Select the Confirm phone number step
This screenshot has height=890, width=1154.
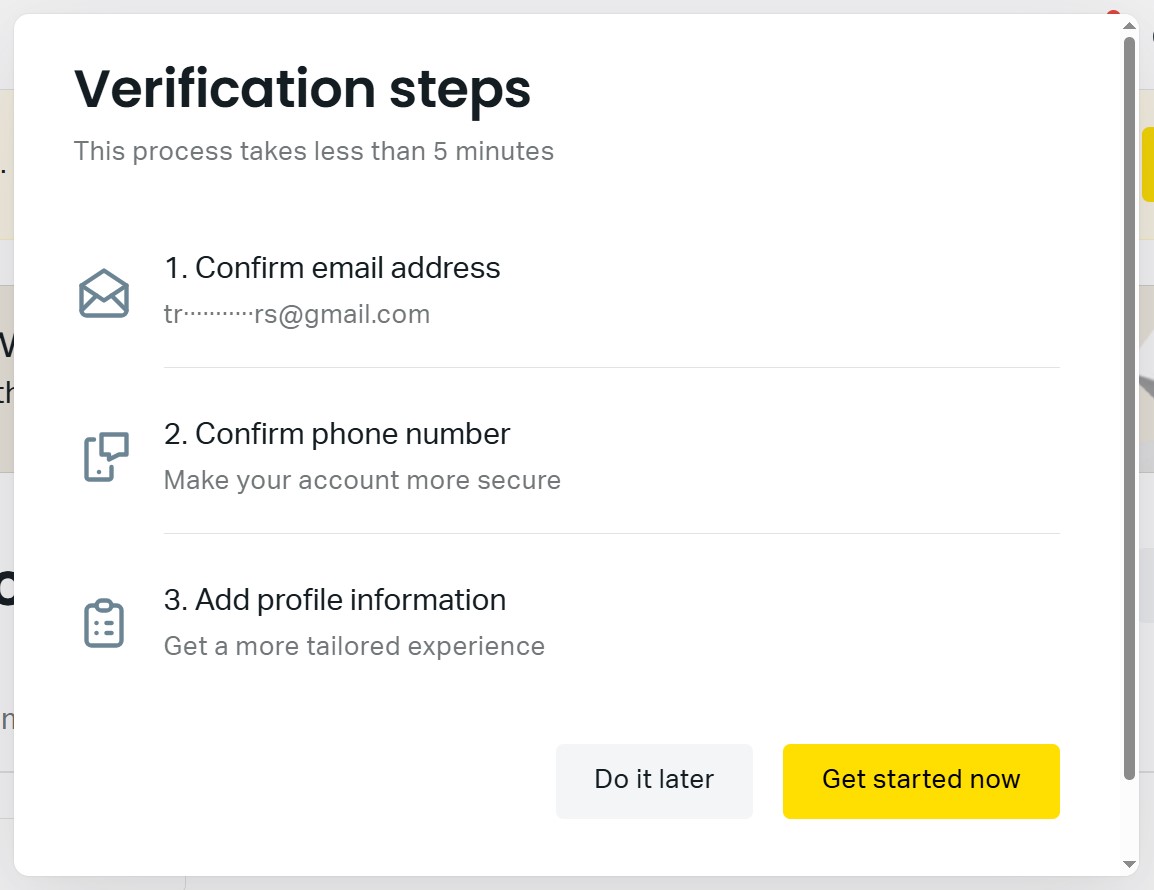(337, 434)
